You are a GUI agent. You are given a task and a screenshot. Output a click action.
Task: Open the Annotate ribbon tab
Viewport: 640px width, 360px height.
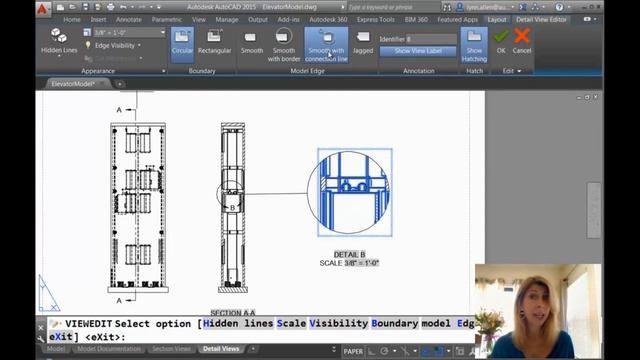pos(129,20)
